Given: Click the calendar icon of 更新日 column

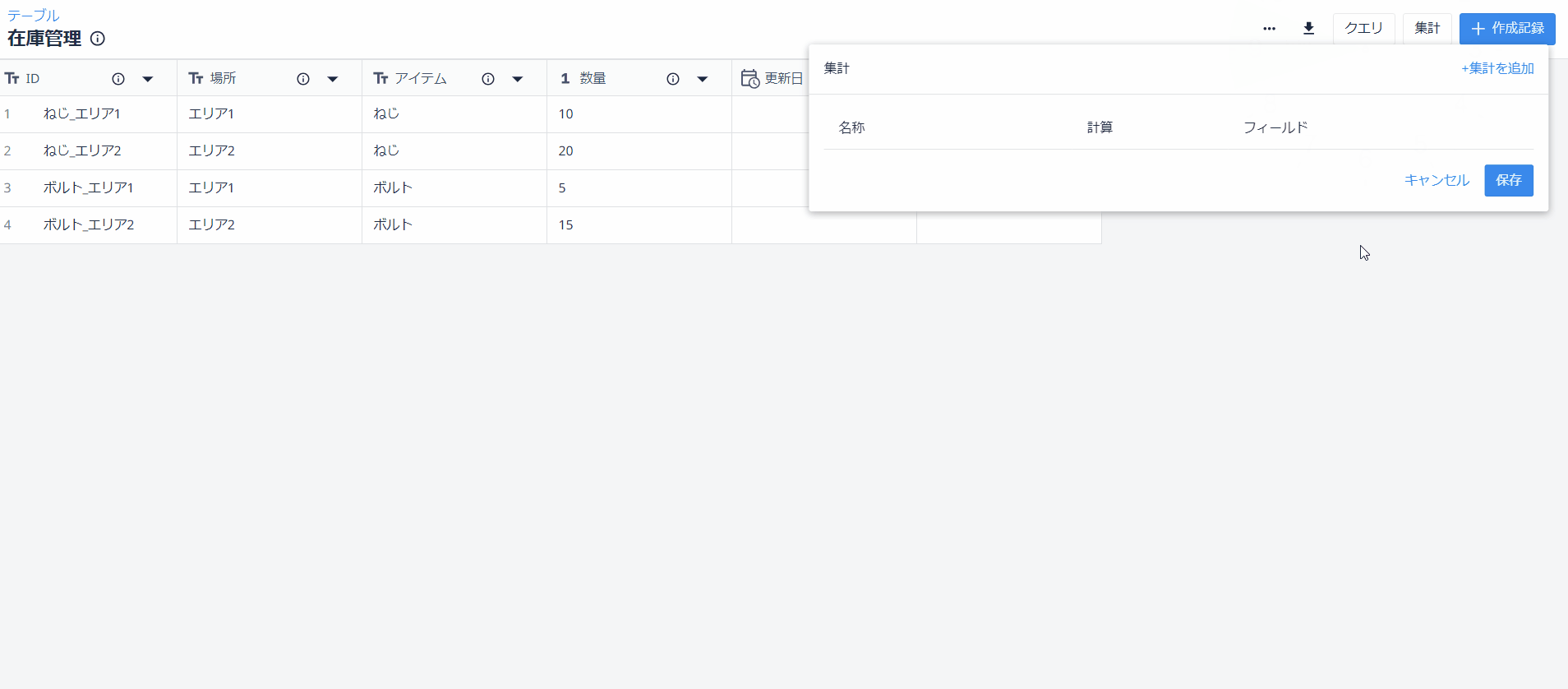Looking at the screenshot, I should point(749,79).
